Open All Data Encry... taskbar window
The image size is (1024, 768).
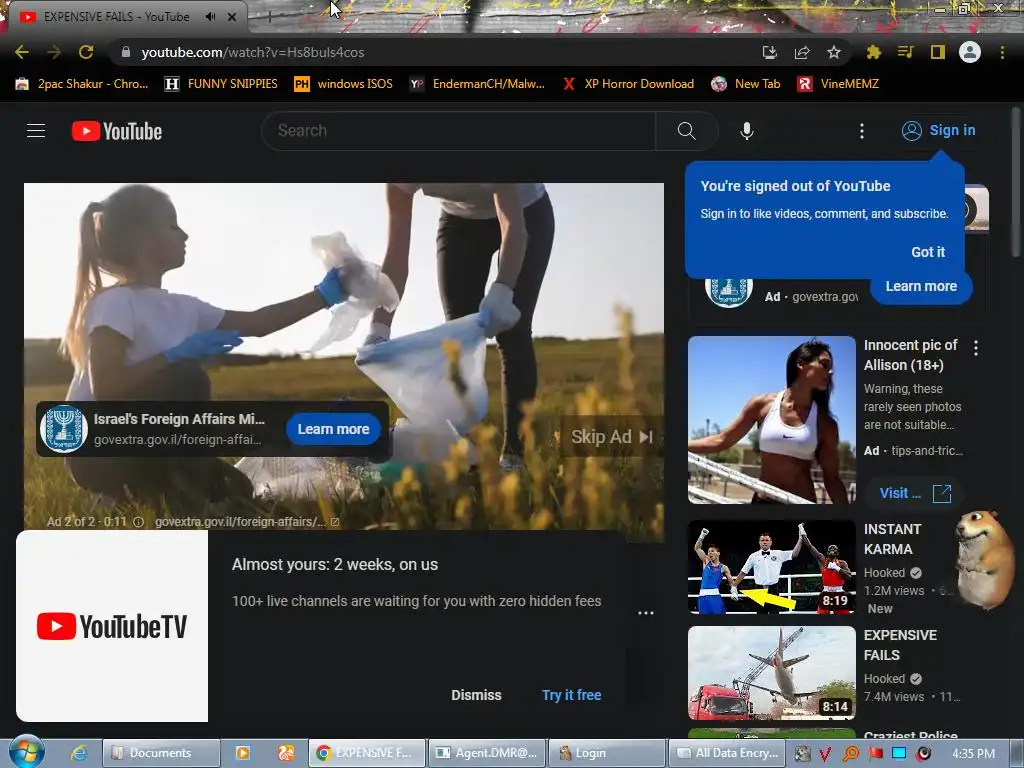coord(726,753)
